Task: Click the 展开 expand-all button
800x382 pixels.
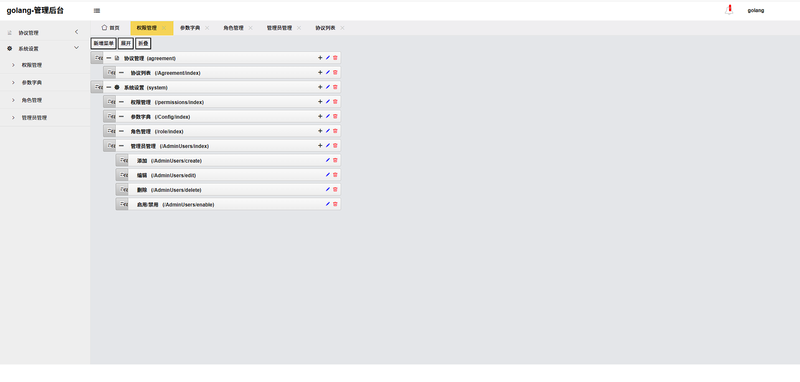Action: pos(126,43)
